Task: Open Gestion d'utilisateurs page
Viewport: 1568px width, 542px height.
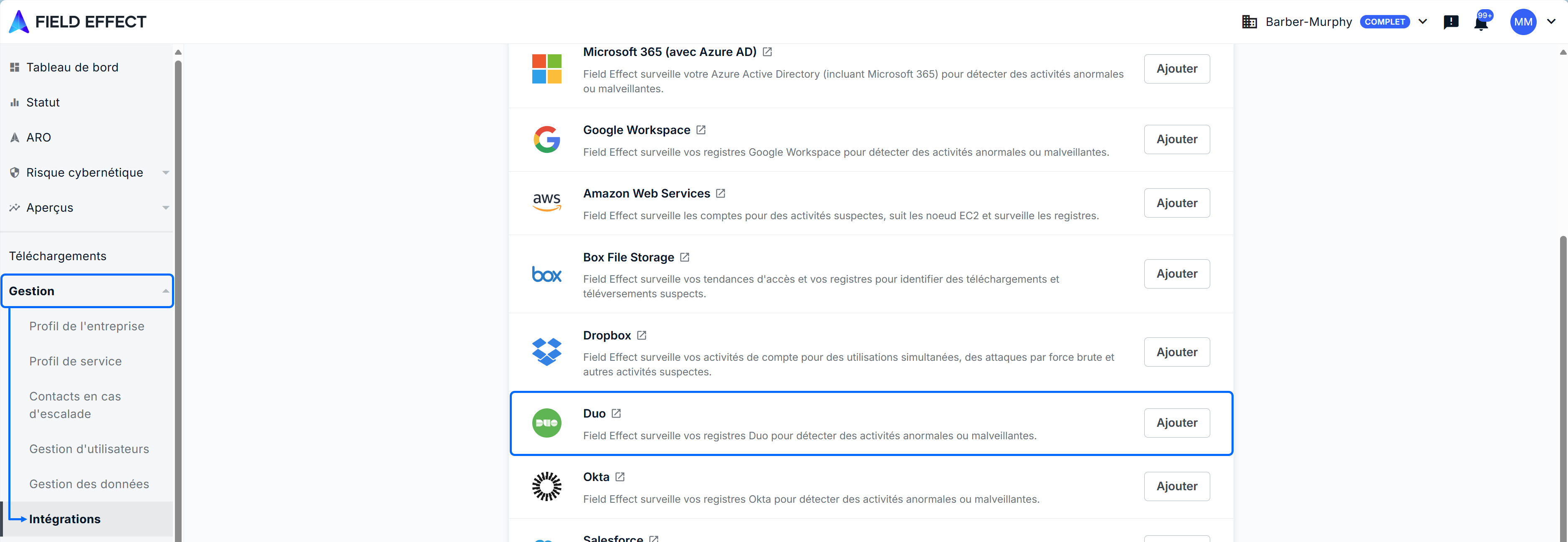Action: (89, 449)
